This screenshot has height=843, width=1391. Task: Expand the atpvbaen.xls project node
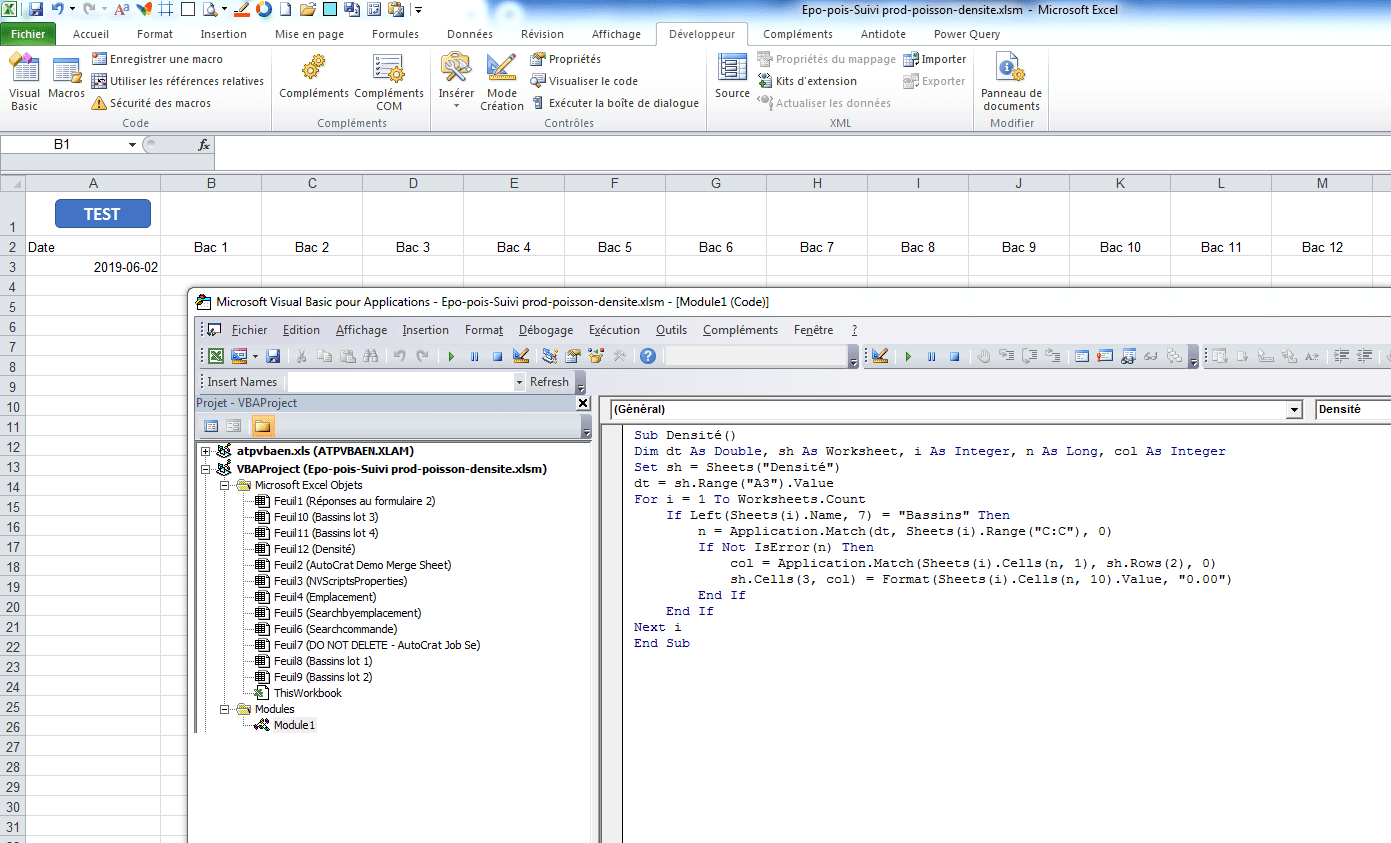pyautogui.click(x=206, y=451)
